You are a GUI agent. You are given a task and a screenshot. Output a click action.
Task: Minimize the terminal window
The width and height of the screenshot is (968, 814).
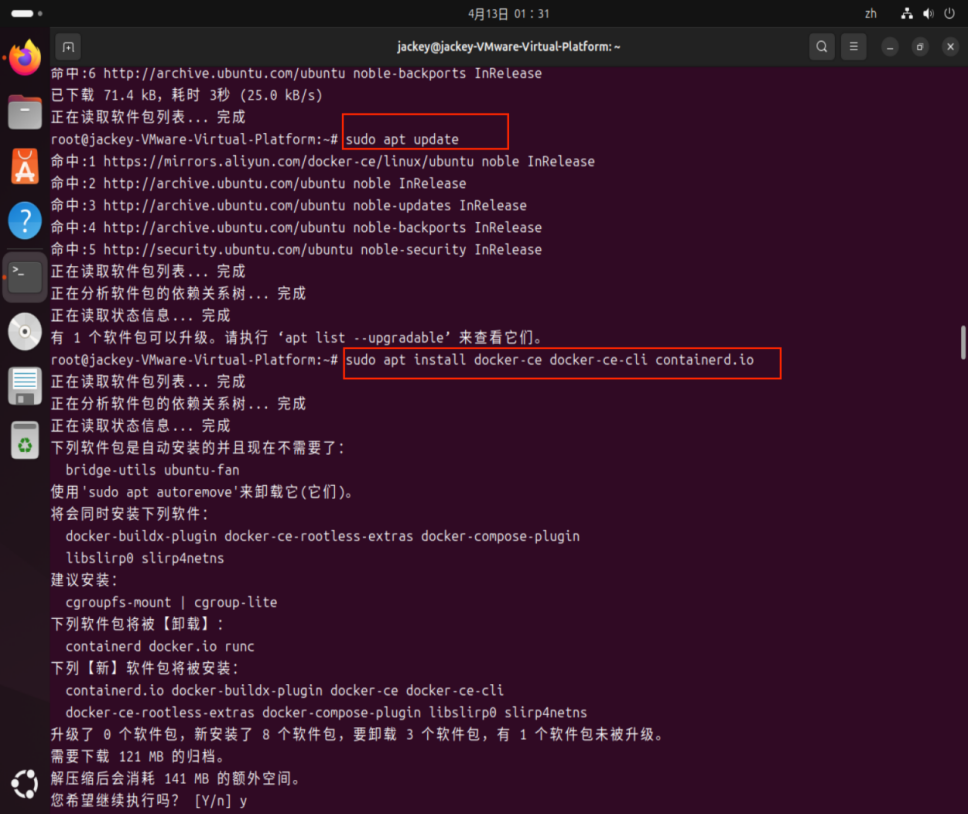click(890, 47)
